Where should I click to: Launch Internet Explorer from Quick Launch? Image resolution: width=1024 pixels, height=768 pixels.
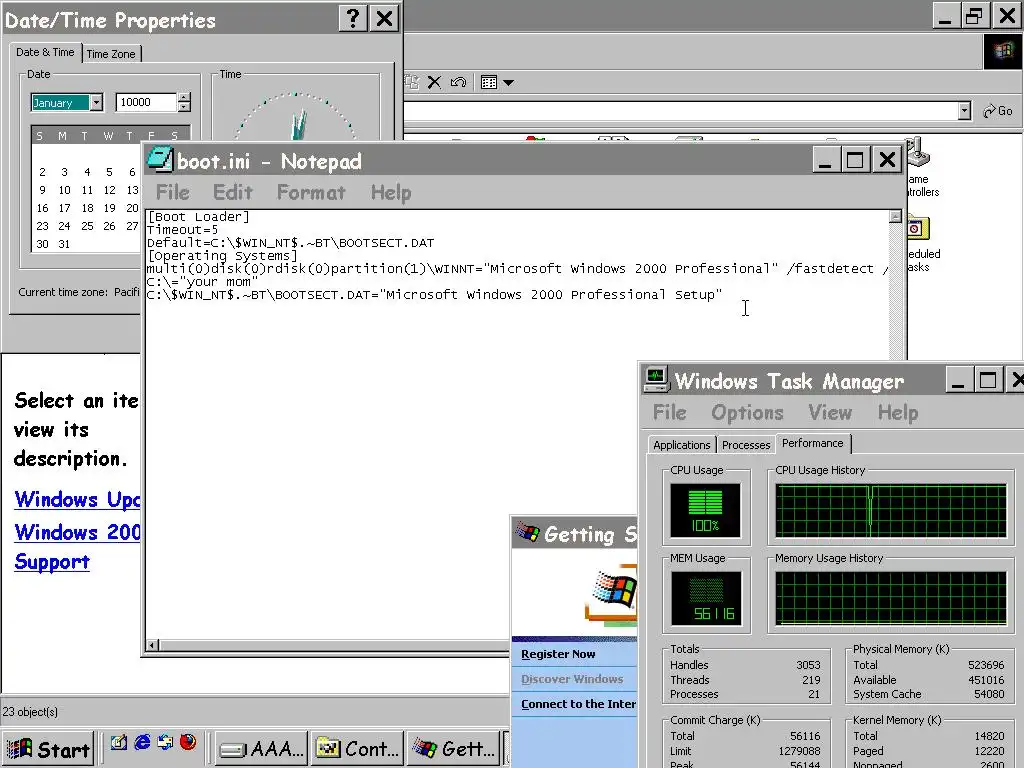142,743
